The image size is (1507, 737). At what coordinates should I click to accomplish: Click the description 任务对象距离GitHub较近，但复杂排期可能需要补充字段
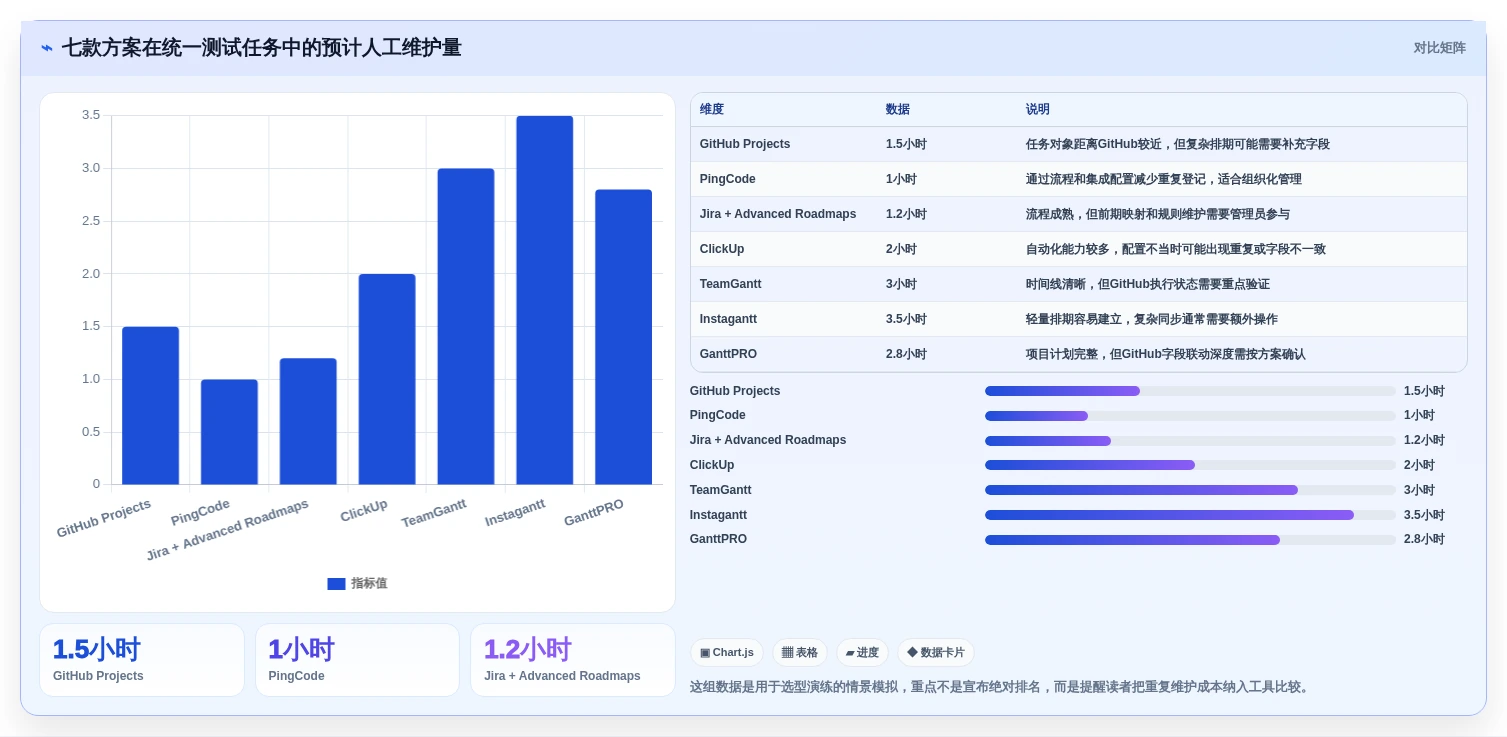pyautogui.click(x=1178, y=144)
